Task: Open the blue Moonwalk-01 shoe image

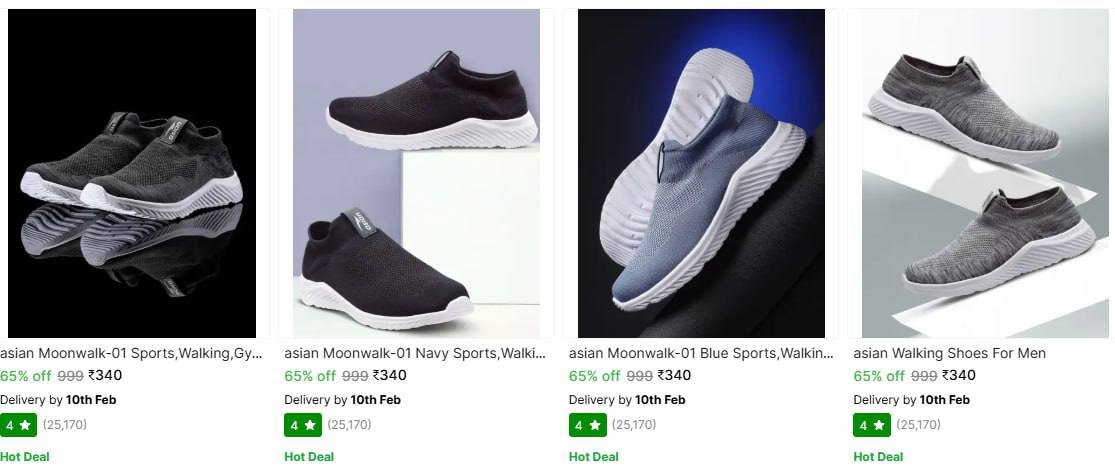Action: point(701,173)
